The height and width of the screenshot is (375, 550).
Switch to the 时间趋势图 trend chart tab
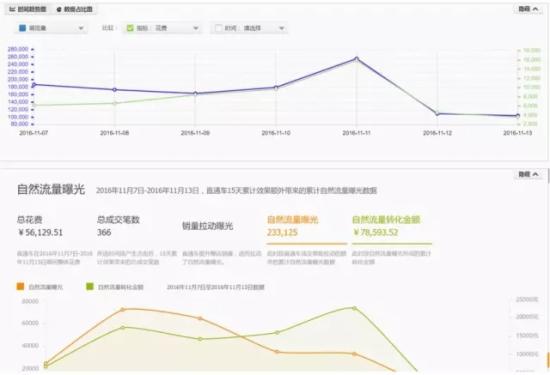pyautogui.click(x=28, y=9)
